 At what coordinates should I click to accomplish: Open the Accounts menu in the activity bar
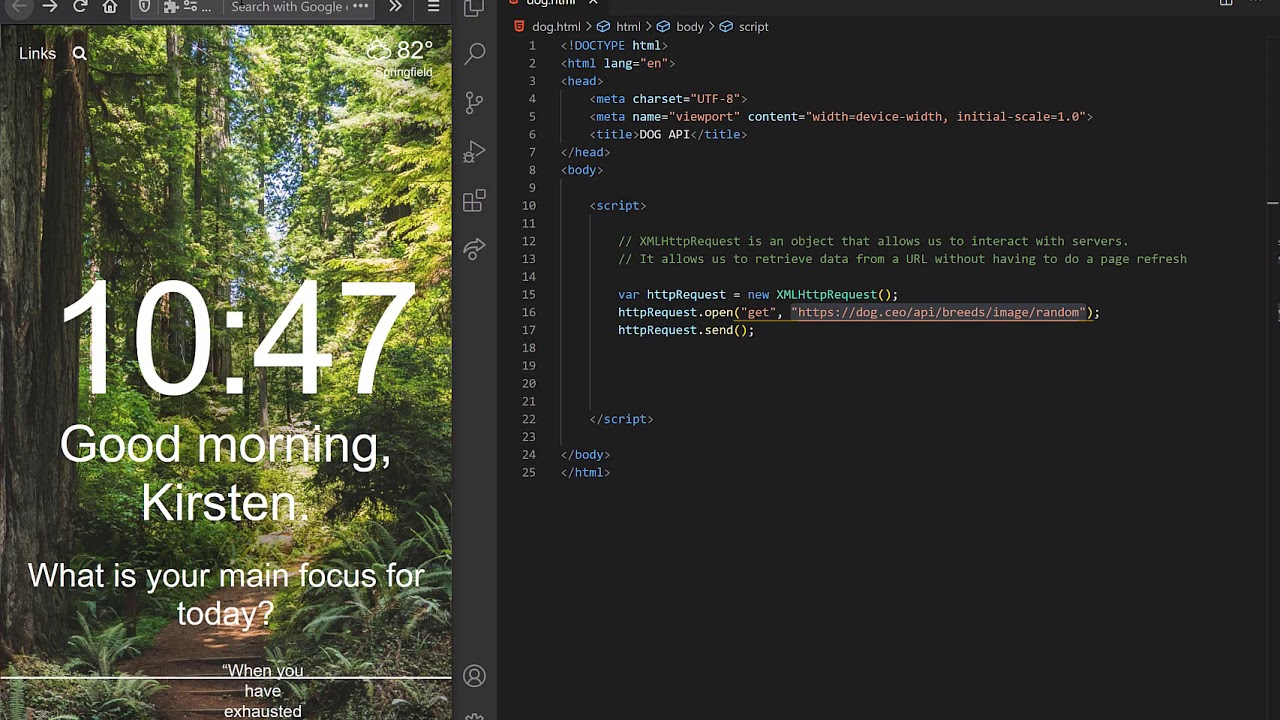coord(474,676)
